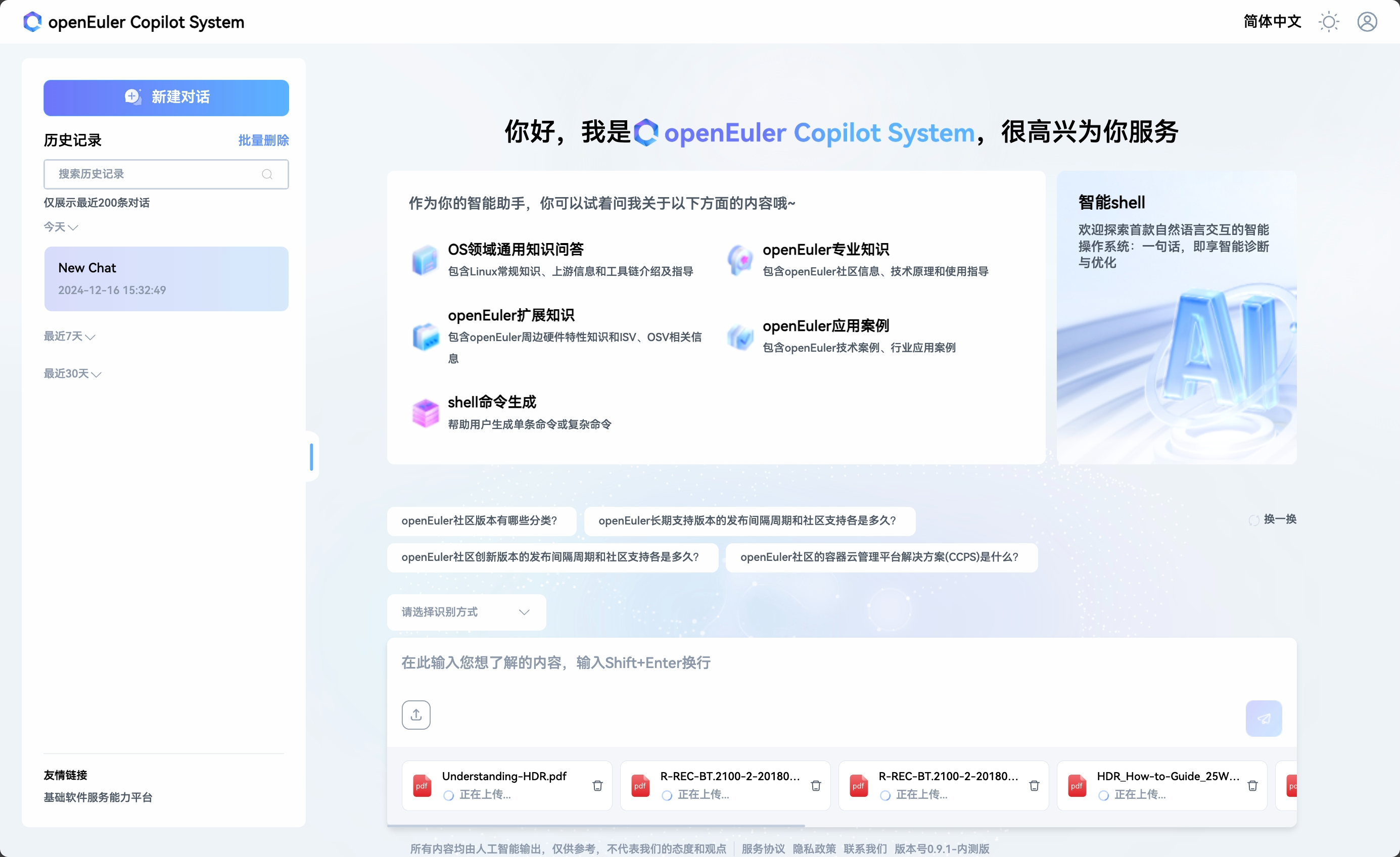The width and height of the screenshot is (1400, 857).
Task: Click upload spinner under Understanding-HDR.pdf
Action: click(448, 796)
